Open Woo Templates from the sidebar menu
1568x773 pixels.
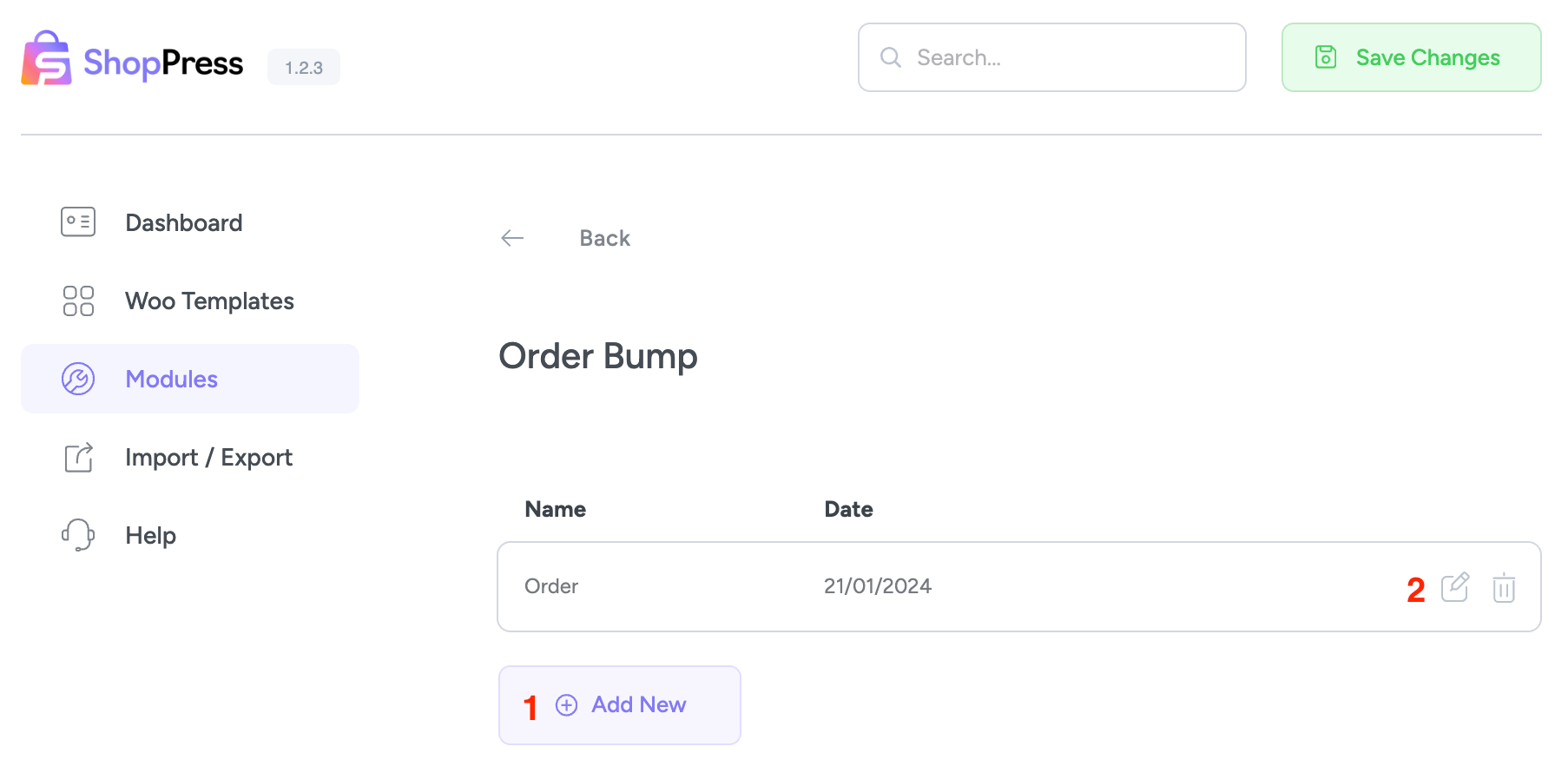tap(209, 301)
